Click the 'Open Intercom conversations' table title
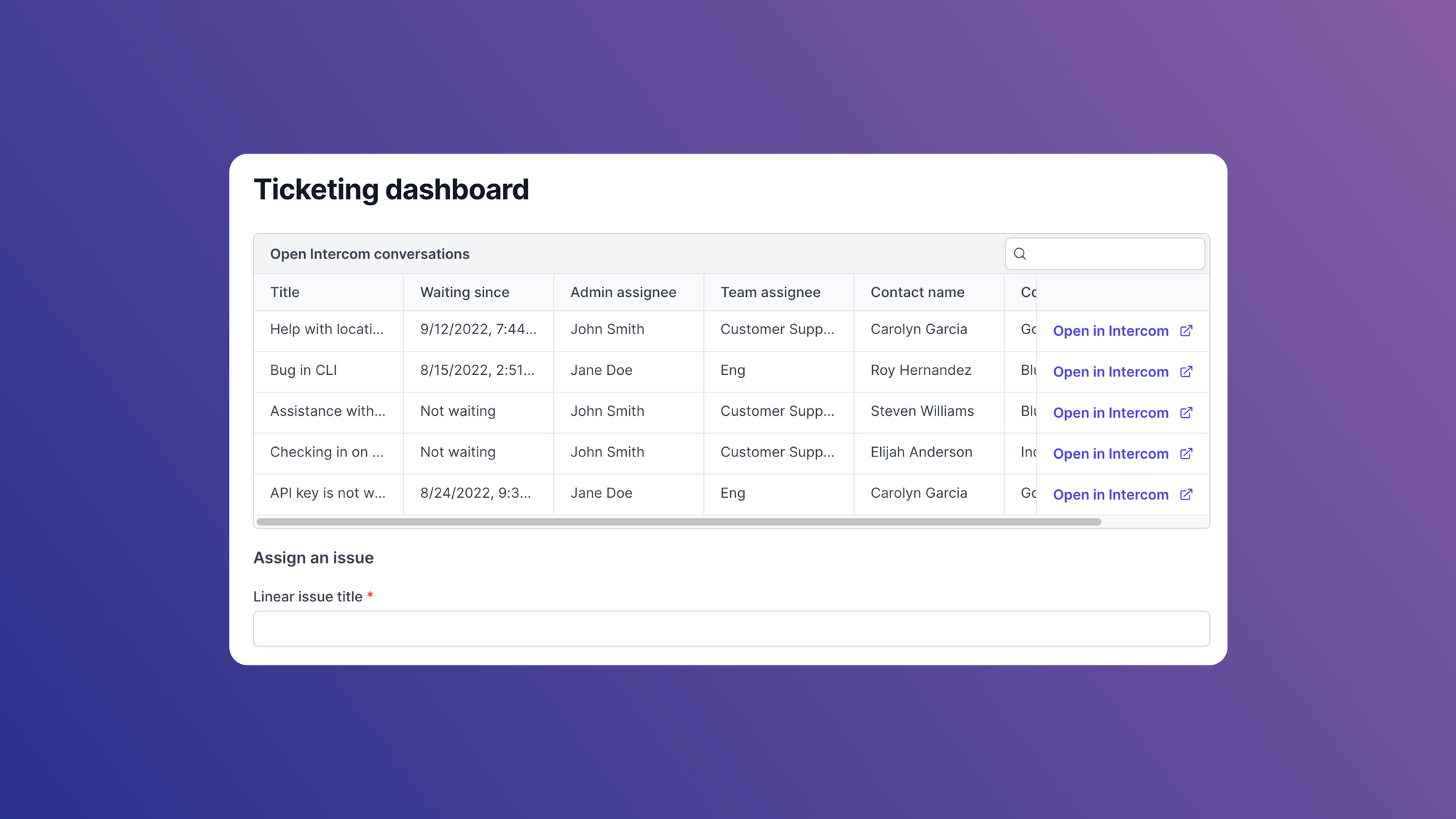 click(x=370, y=254)
